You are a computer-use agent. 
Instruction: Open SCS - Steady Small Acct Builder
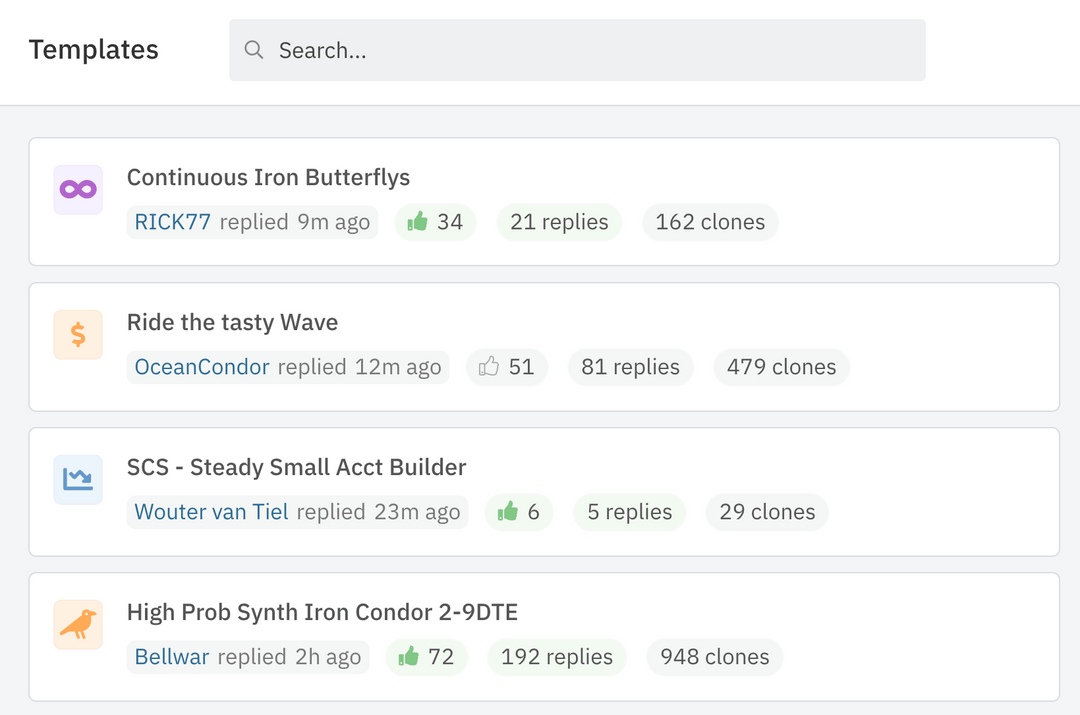click(x=296, y=468)
